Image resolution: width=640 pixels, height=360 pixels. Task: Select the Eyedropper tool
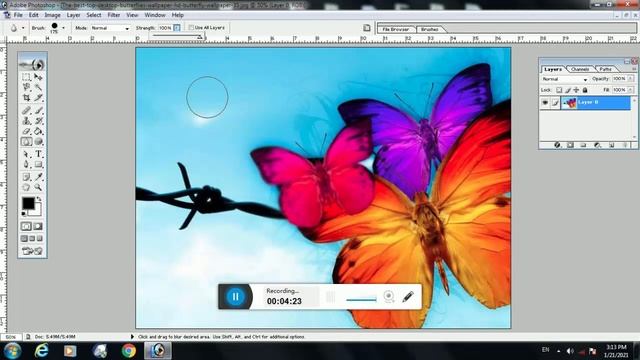coord(38,177)
